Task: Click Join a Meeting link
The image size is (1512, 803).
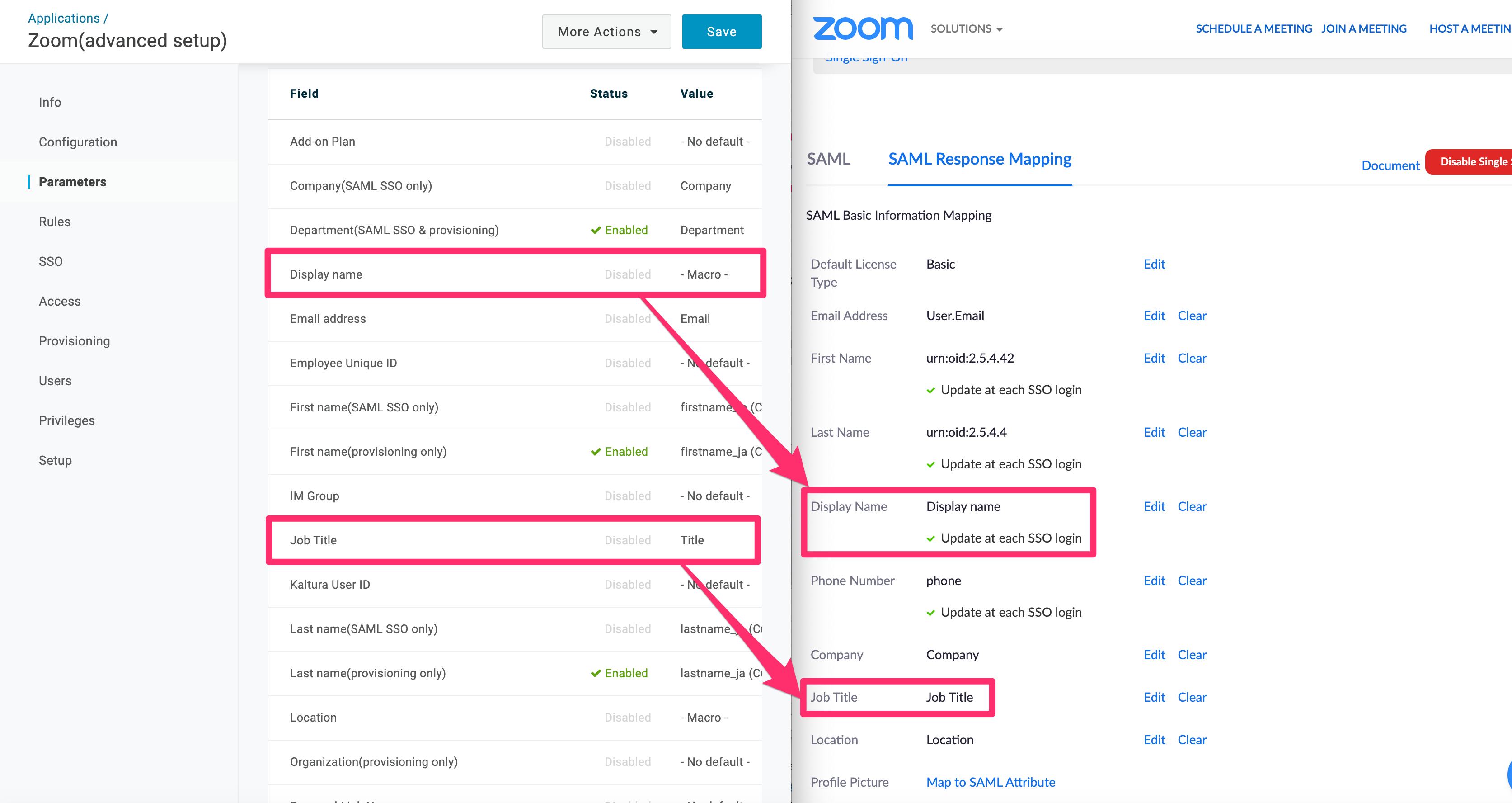Action: pos(1363,29)
